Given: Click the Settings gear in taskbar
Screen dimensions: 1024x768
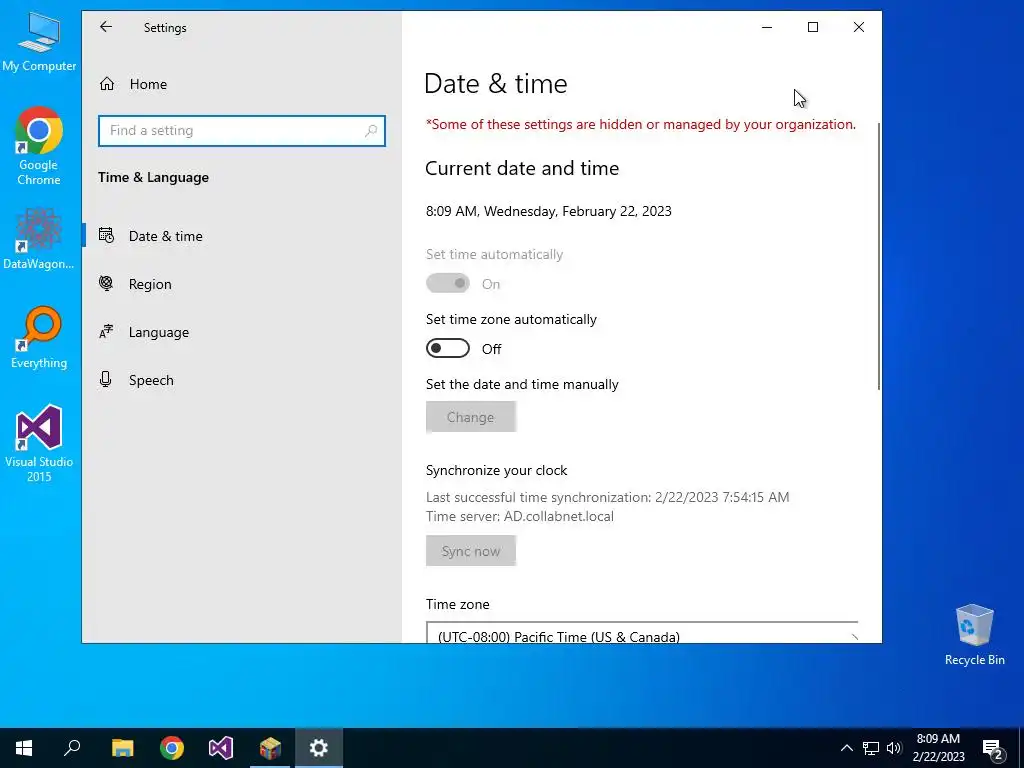Looking at the screenshot, I should [x=319, y=748].
